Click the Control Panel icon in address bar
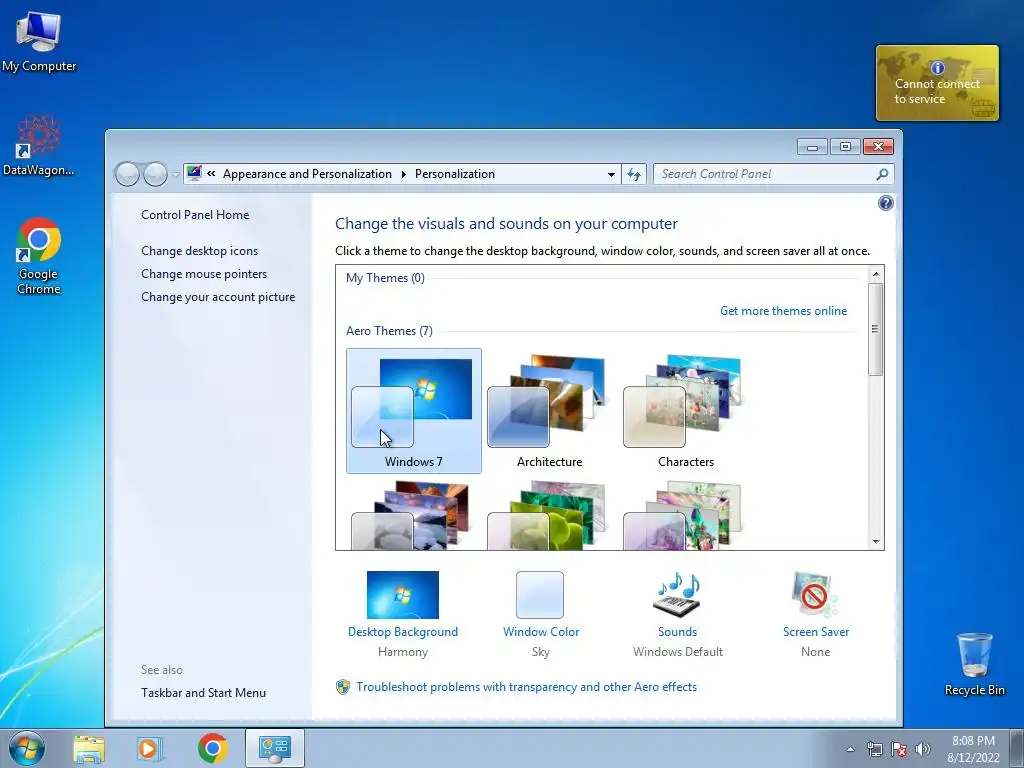Viewport: 1024px width, 768px height. click(x=194, y=173)
